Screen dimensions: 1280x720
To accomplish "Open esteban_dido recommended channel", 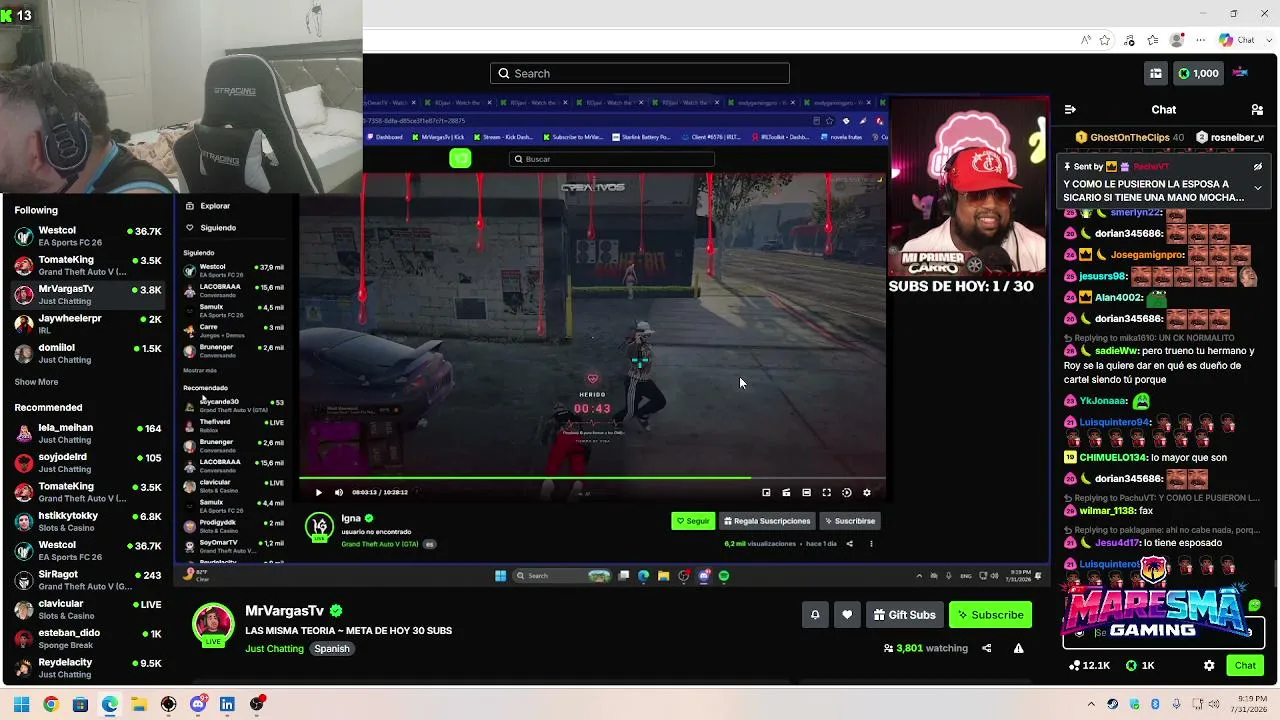I will (87, 638).
